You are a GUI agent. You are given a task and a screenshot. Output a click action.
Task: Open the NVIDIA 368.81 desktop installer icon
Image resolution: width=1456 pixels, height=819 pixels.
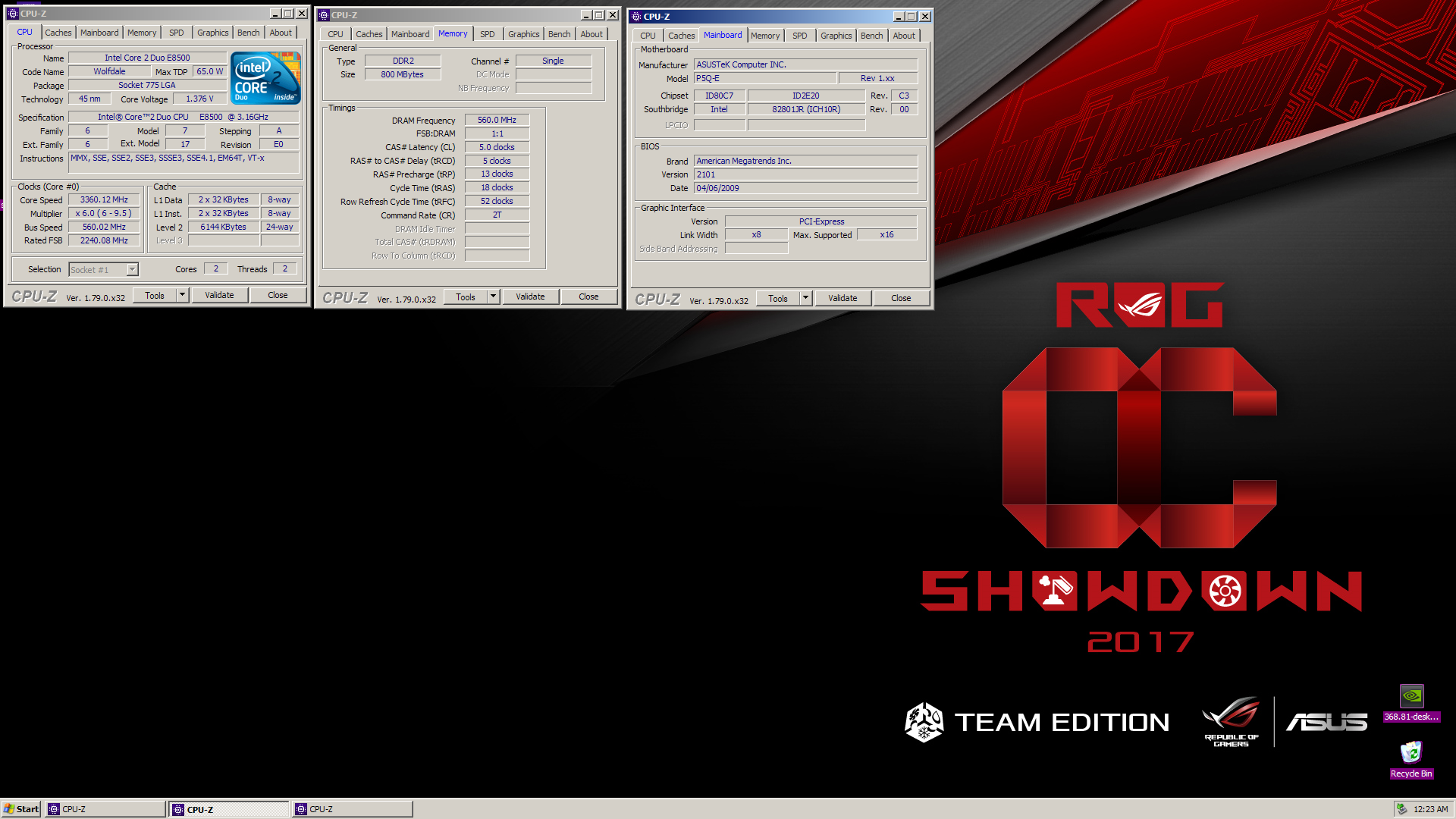pyautogui.click(x=1411, y=703)
